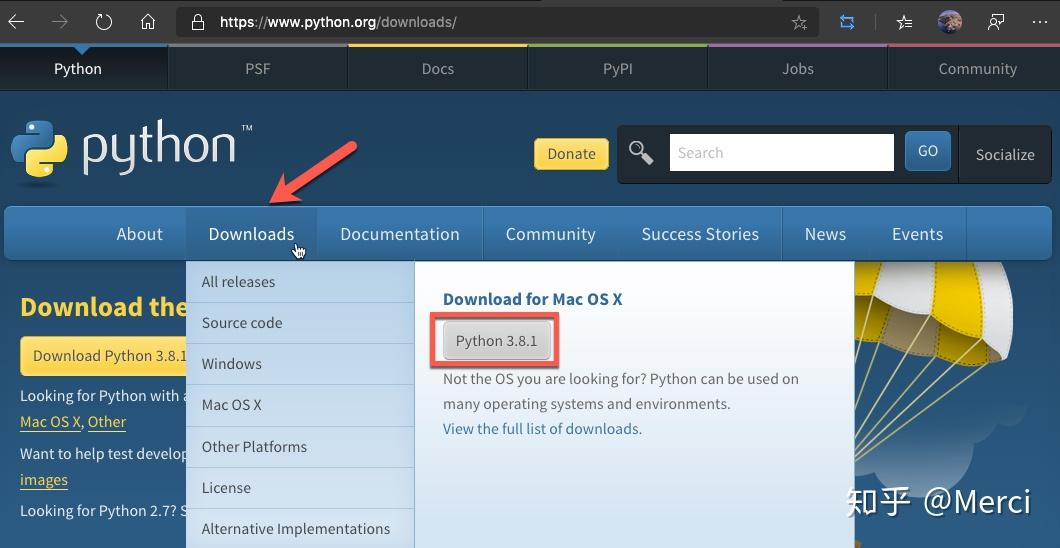Open the Community navigation bar item
This screenshot has height=548, width=1060.
pyautogui.click(x=550, y=234)
